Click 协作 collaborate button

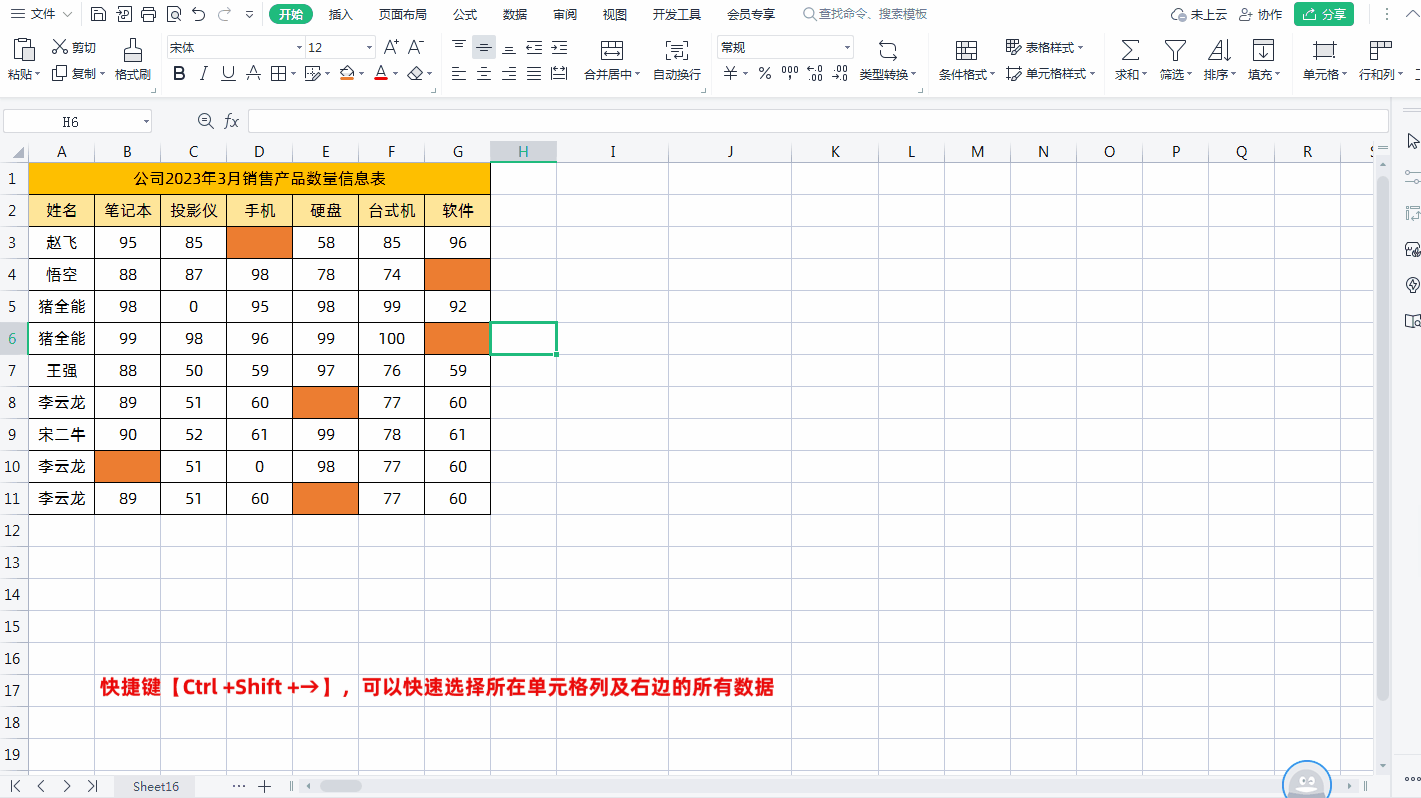click(x=1260, y=14)
